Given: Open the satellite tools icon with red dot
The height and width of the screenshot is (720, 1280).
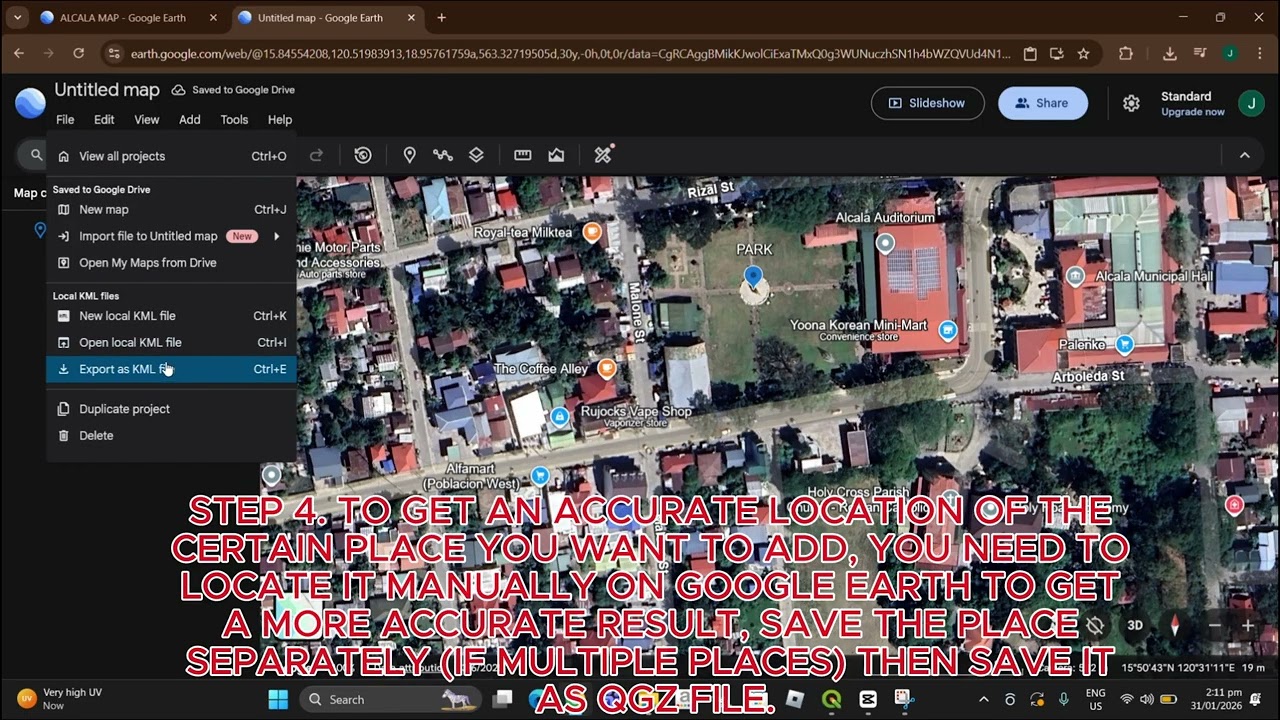Looking at the screenshot, I should (x=603, y=154).
